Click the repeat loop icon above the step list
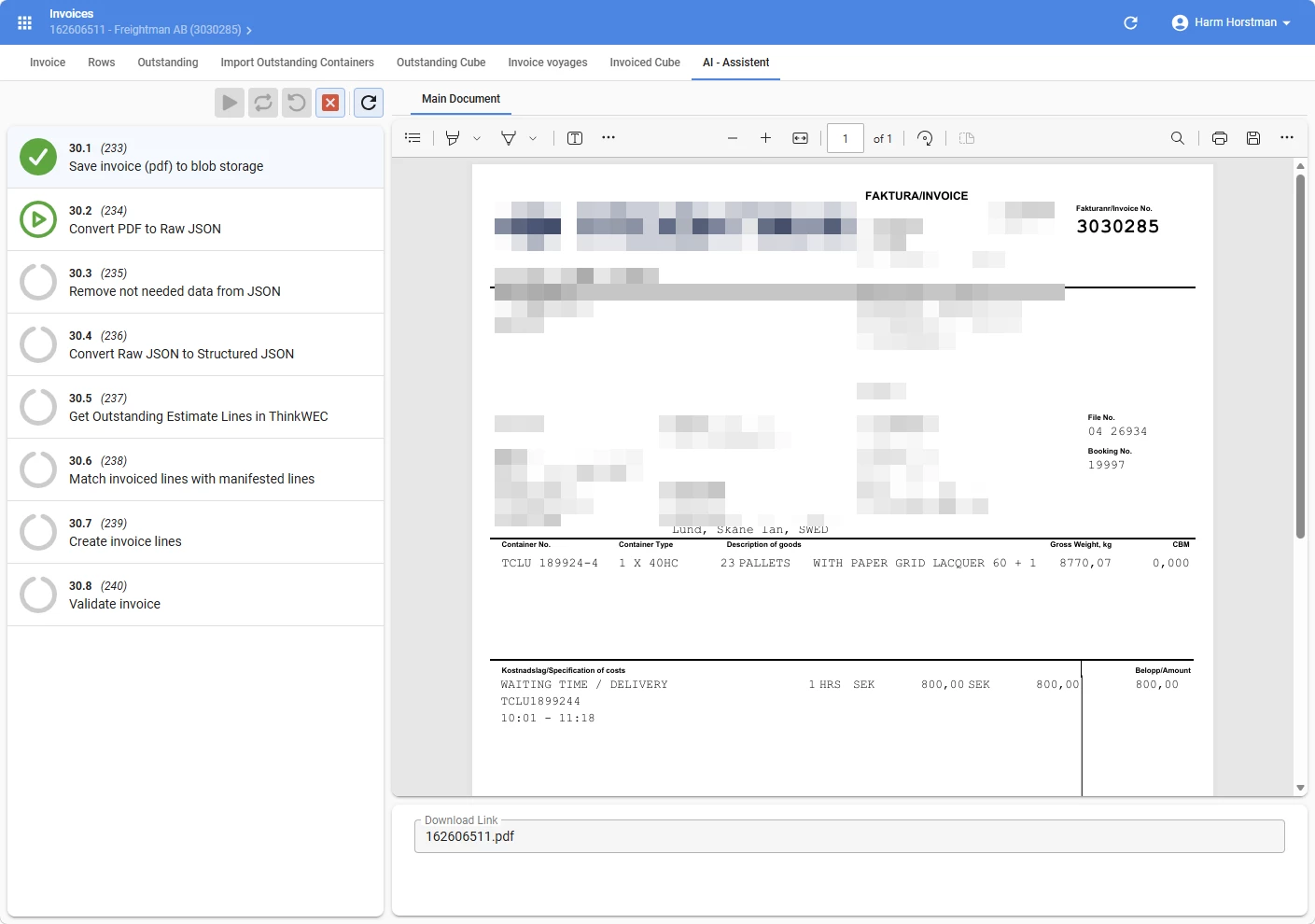This screenshot has width=1315, height=924. 263,103
